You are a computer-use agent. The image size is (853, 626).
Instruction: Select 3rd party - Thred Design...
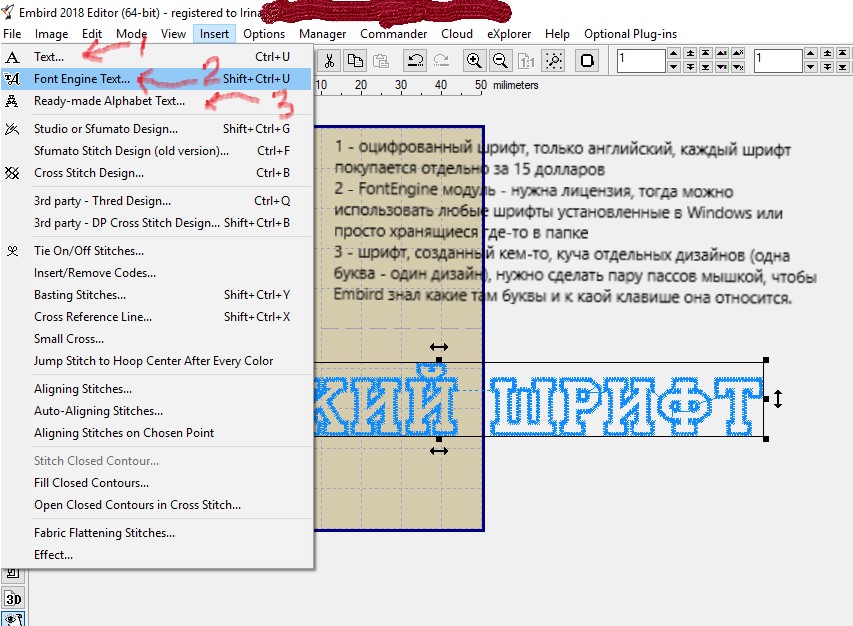coord(157,201)
